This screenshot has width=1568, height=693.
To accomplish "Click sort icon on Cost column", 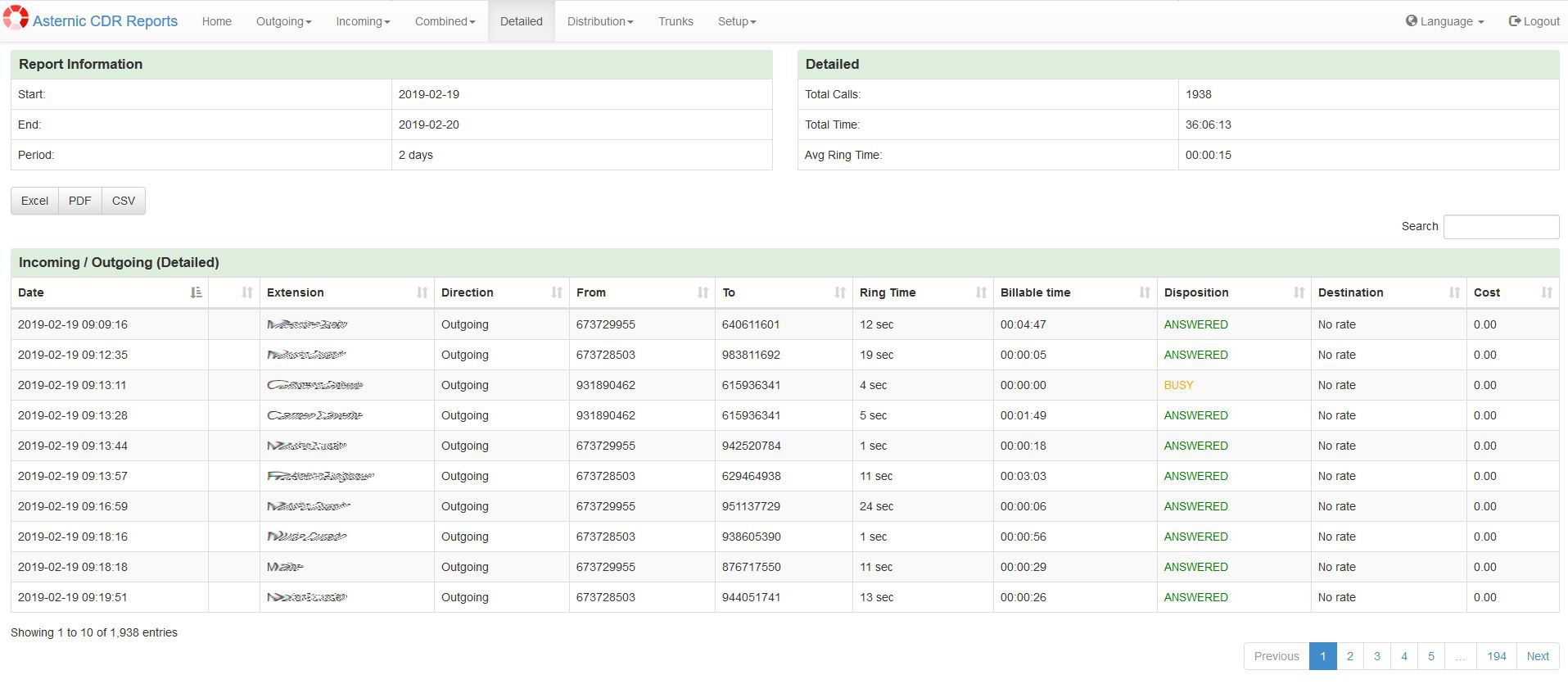I will [1546, 292].
